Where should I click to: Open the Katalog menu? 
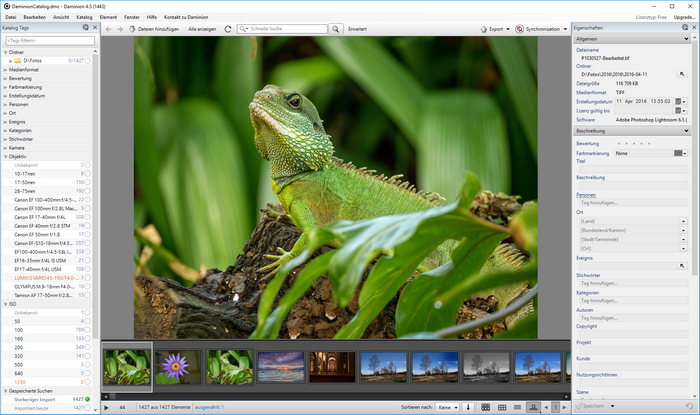[x=84, y=17]
